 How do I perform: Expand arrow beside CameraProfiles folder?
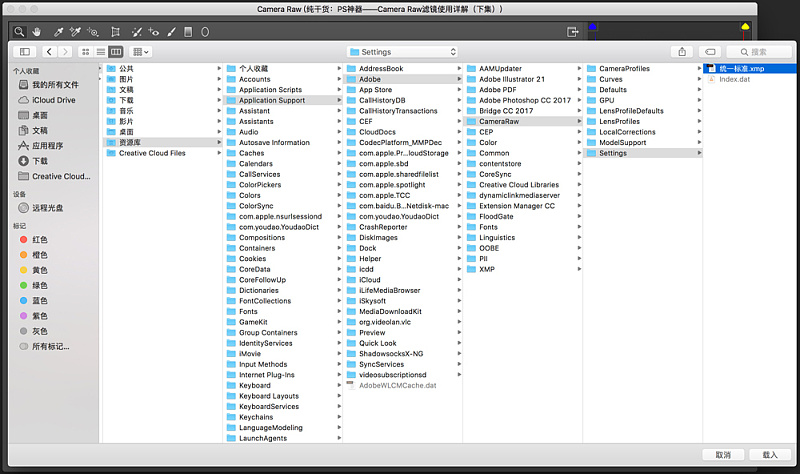(699, 68)
